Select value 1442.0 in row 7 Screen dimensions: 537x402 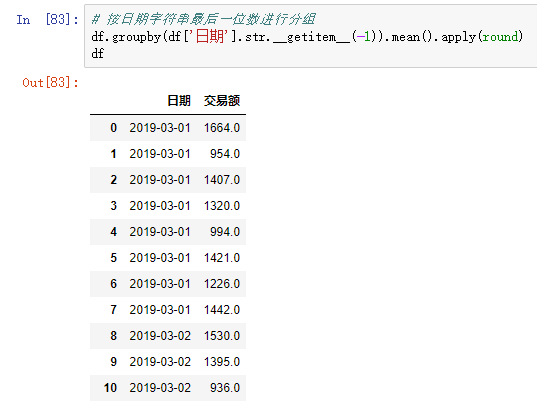[x=222, y=310]
